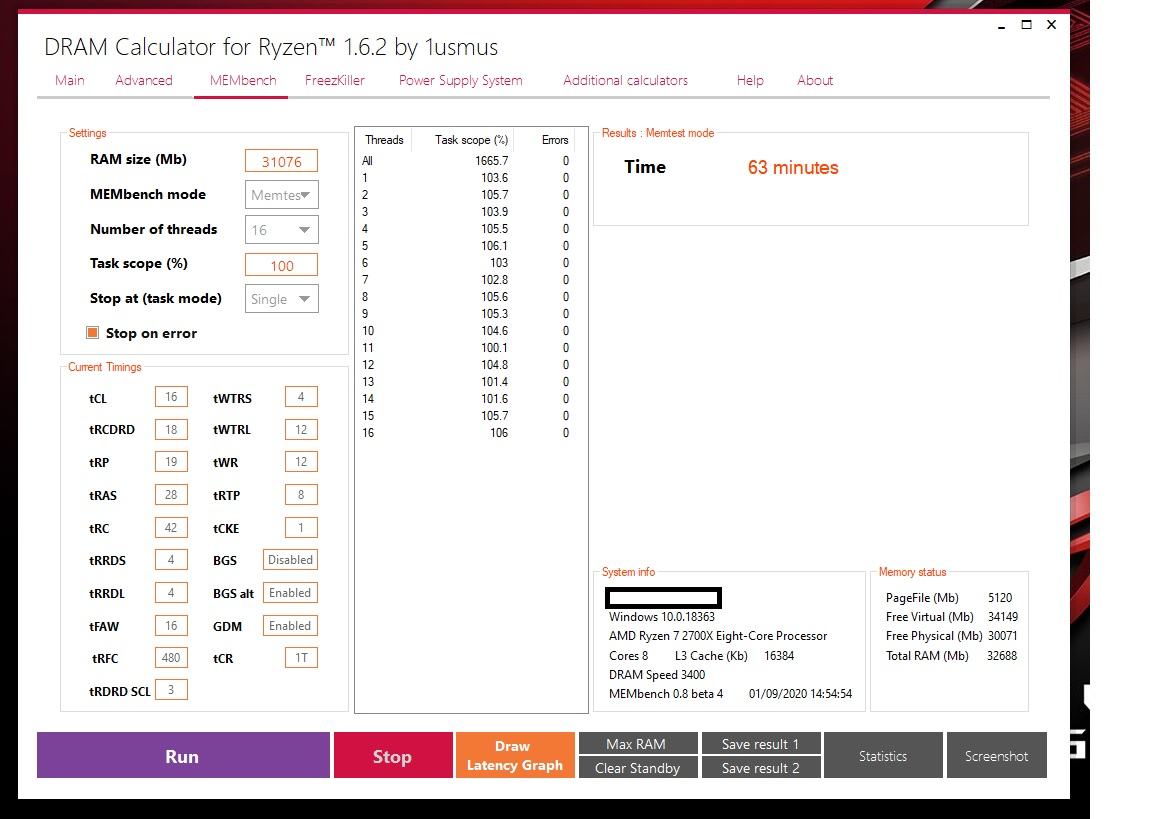Maximize the DRAM Calculator window
The height and width of the screenshot is (819, 1152).
pos(1026,25)
